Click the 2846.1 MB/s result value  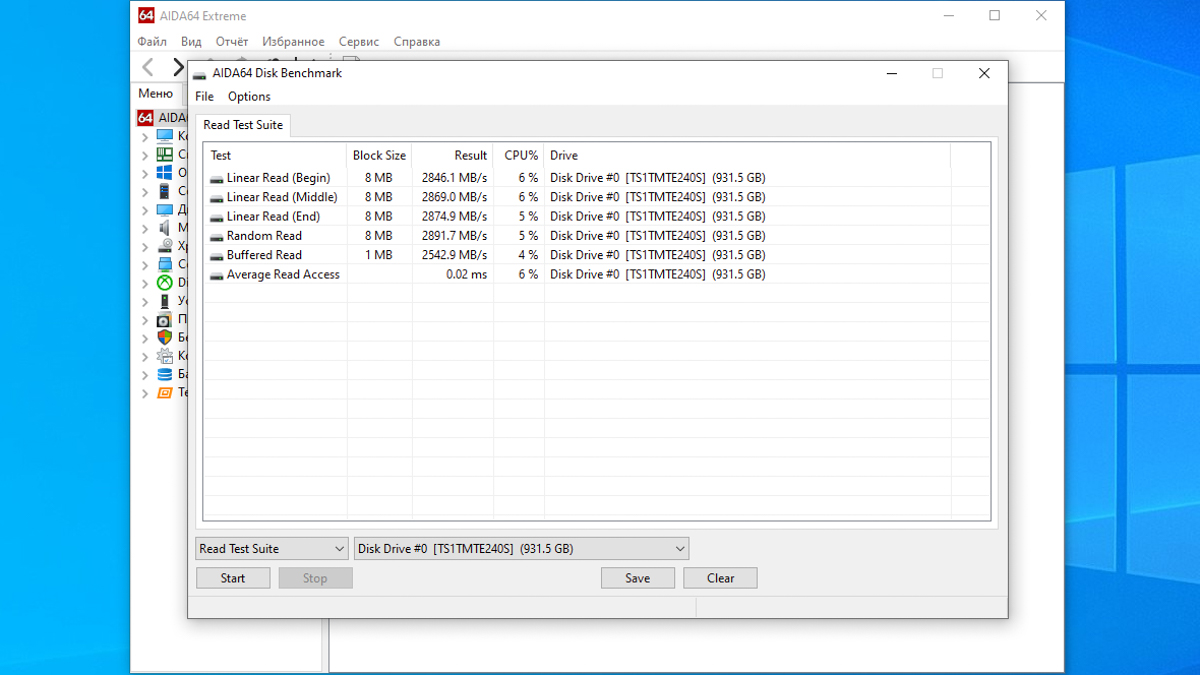pos(454,178)
